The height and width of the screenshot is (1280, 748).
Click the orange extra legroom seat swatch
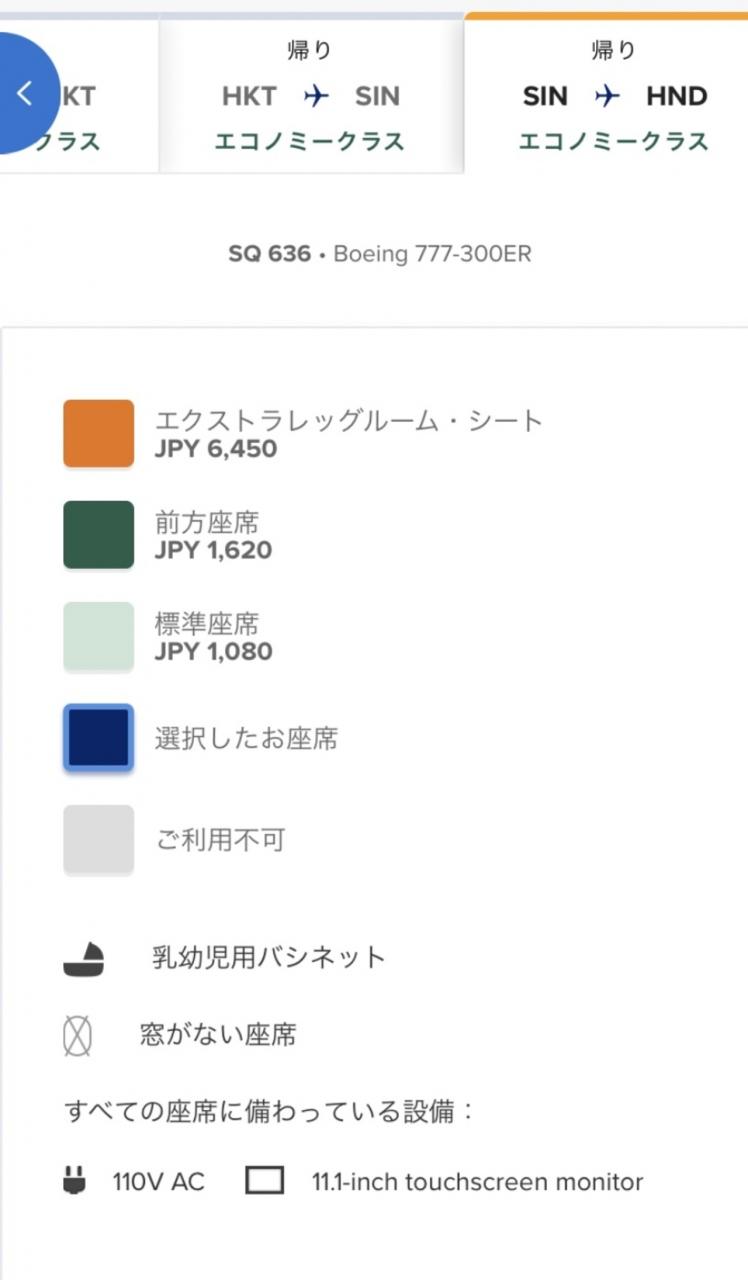coord(98,433)
